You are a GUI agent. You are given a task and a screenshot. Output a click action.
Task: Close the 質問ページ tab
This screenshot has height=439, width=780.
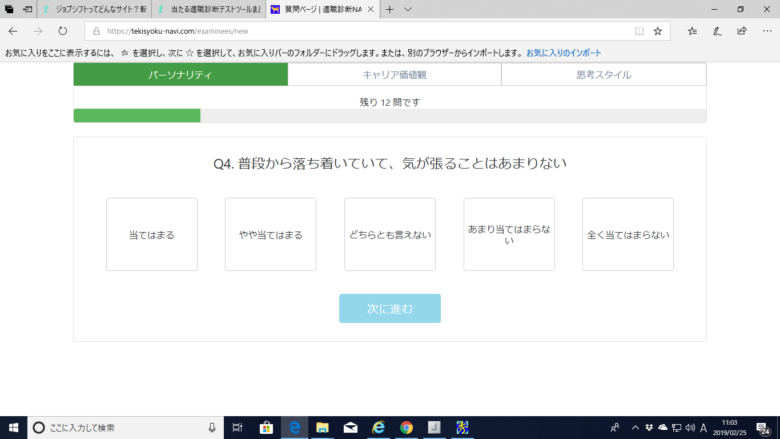370,9
